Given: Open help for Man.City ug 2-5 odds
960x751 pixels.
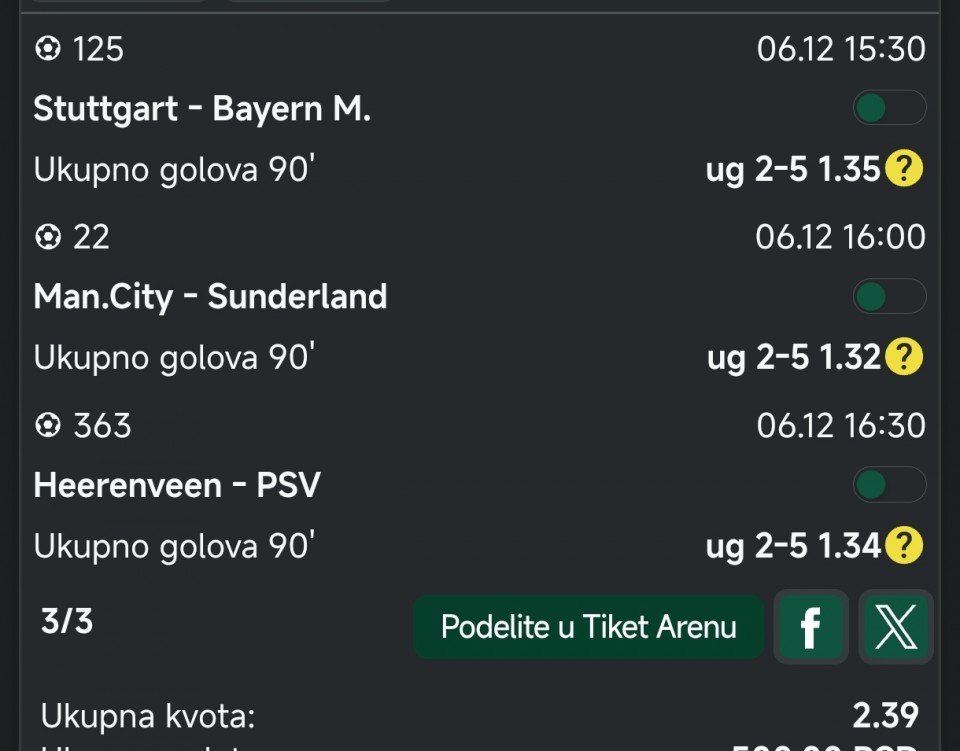Looking at the screenshot, I should click(x=903, y=357).
